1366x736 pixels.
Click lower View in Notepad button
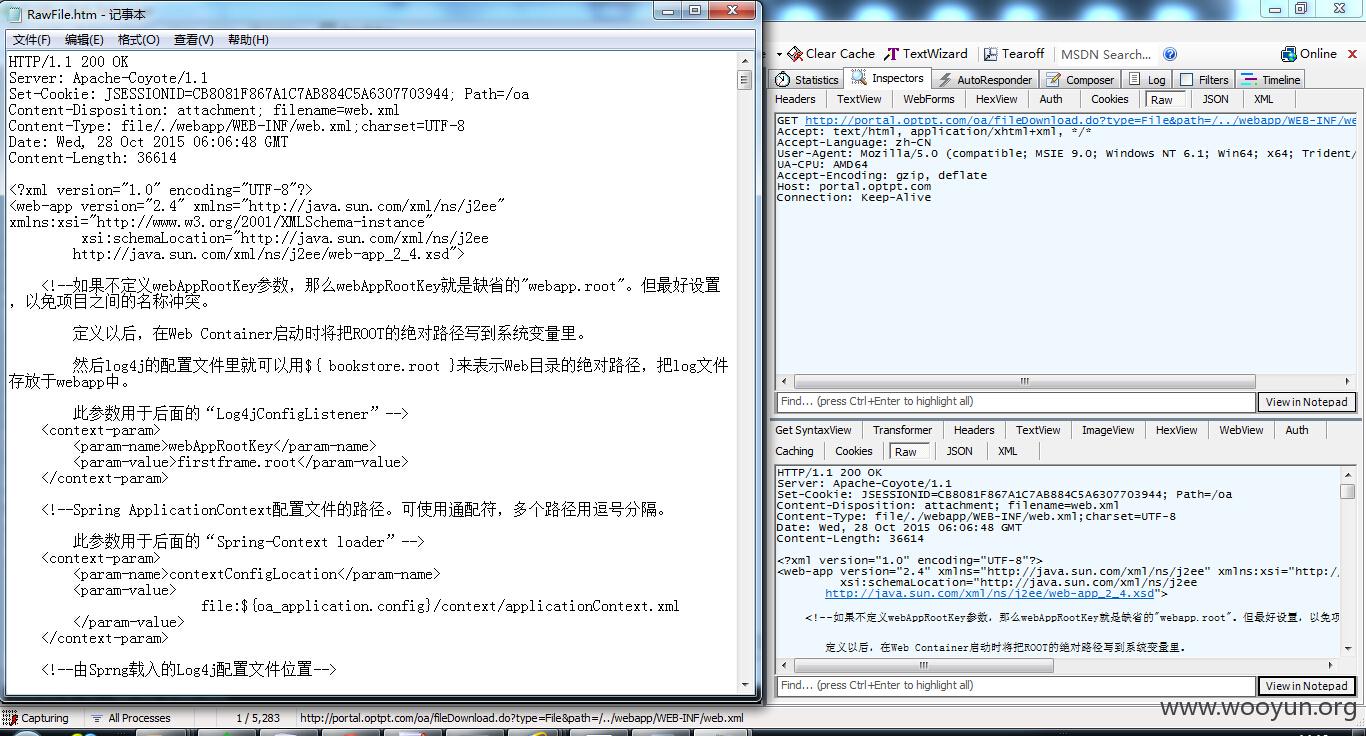(x=1306, y=686)
